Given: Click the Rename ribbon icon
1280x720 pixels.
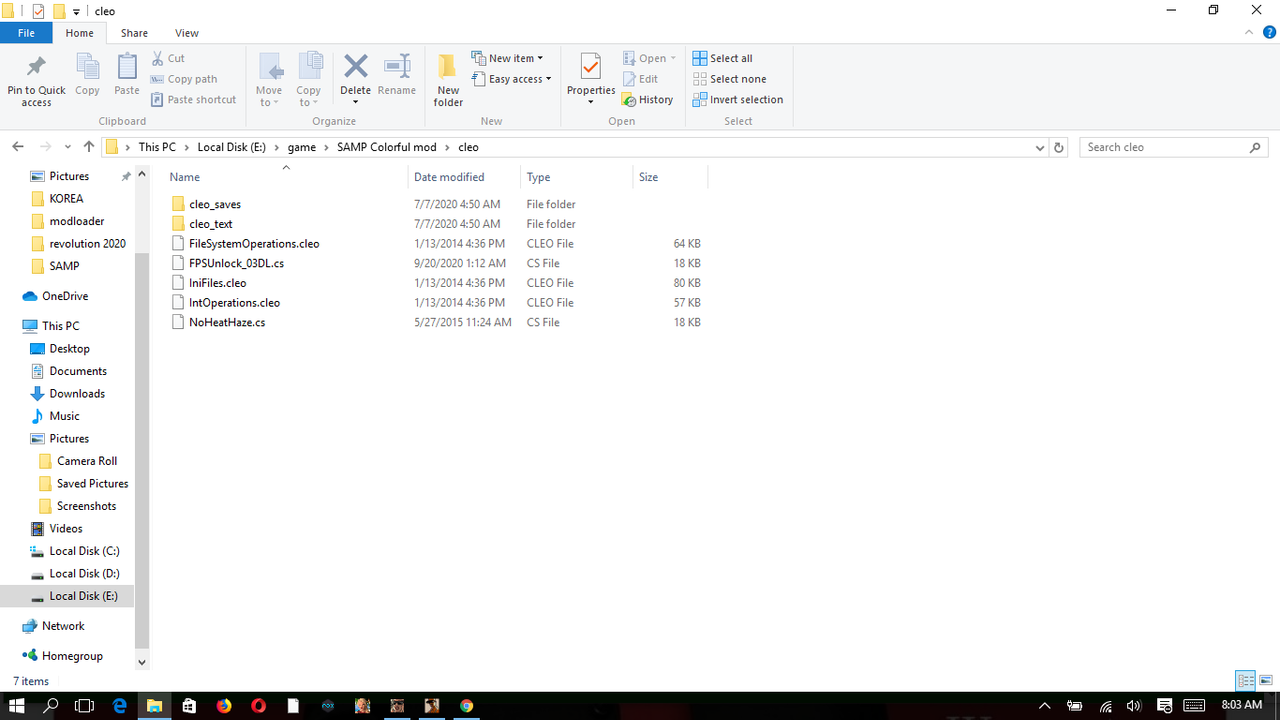Looking at the screenshot, I should tap(397, 76).
